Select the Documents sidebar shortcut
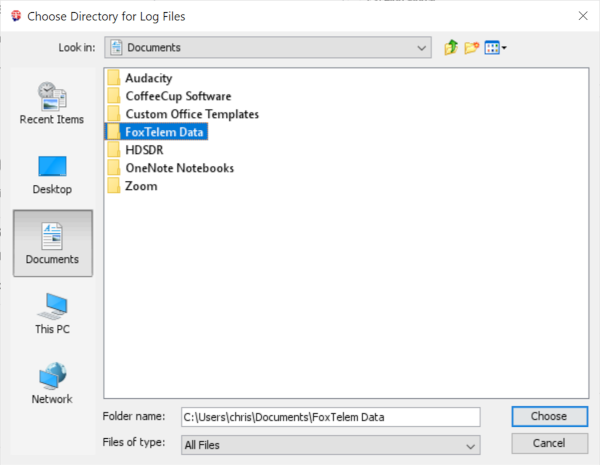The height and width of the screenshot is (465, 600). (x=53, y=243)
